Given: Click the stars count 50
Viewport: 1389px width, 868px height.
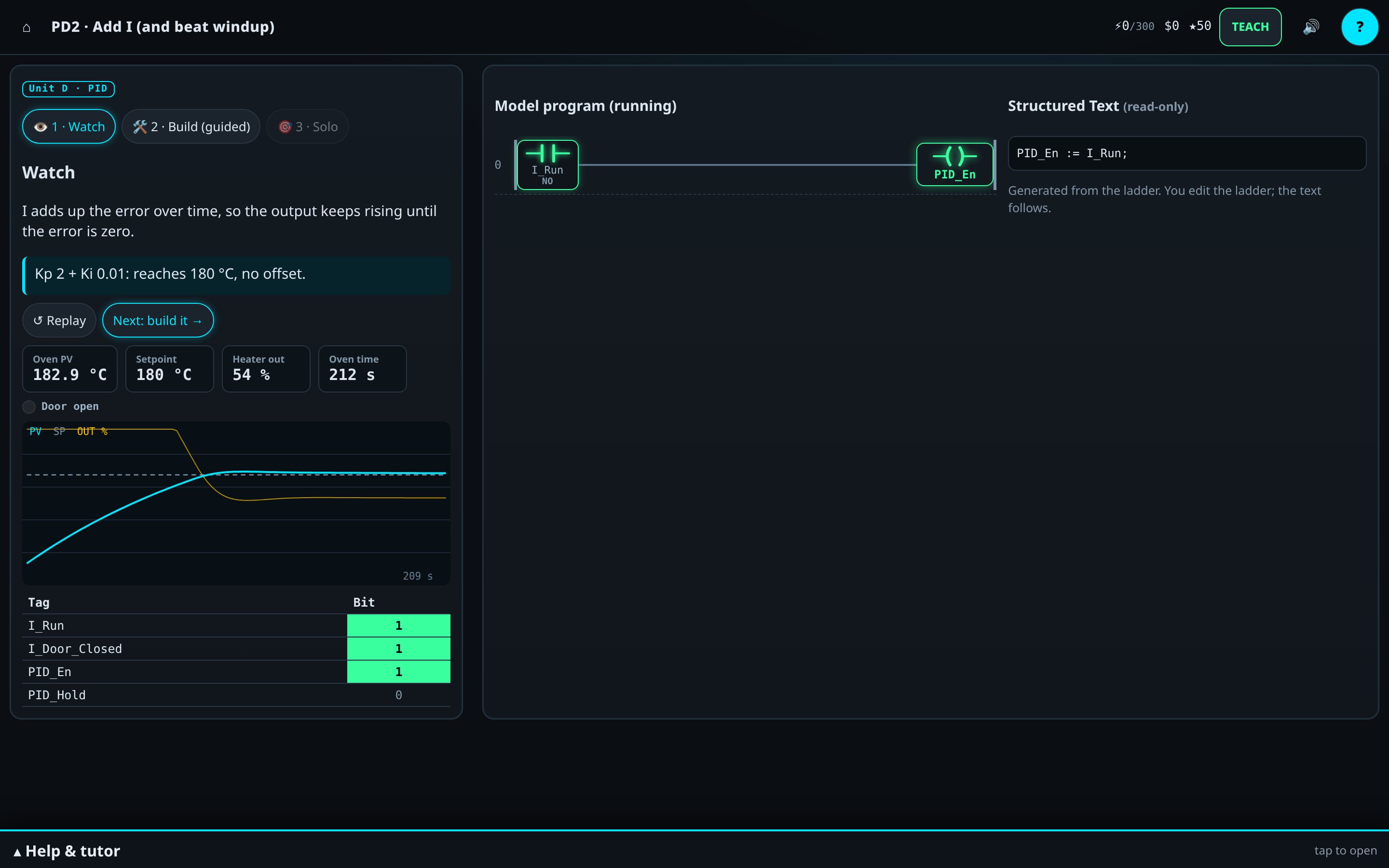Looking at the screenshot, I should point(1200,27).
